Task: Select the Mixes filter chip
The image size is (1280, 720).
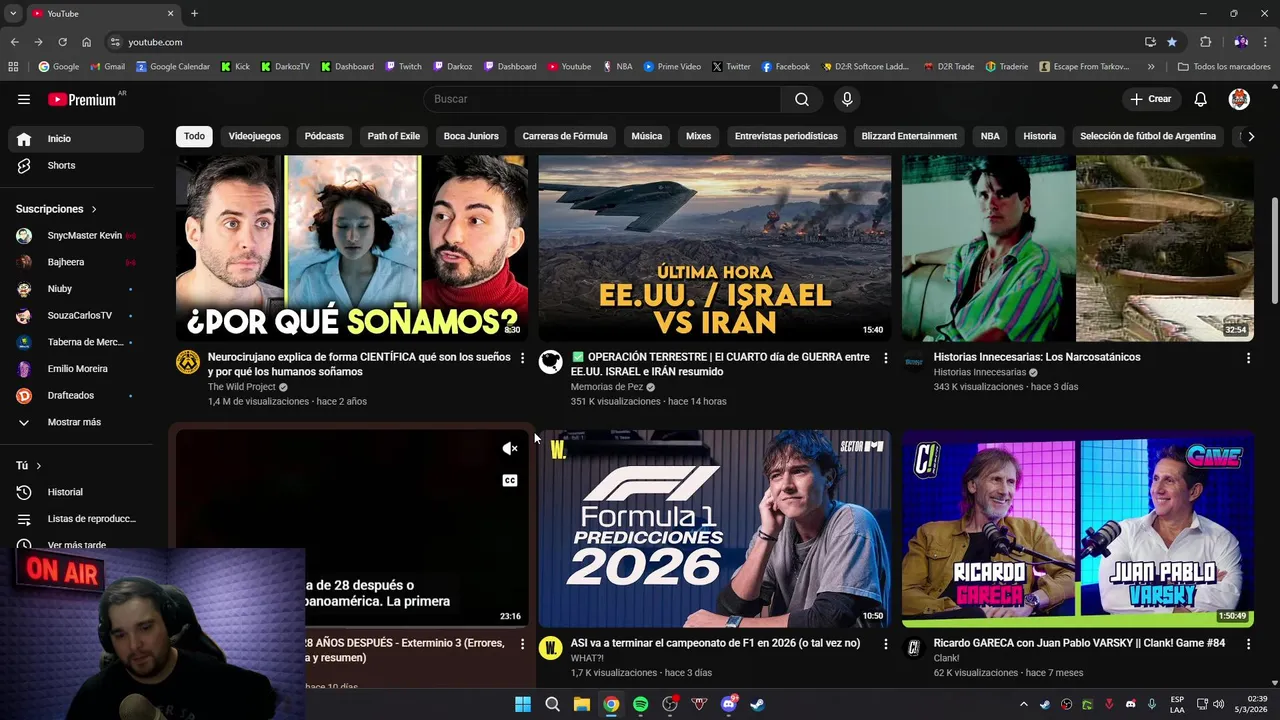Action: (698, 136)
